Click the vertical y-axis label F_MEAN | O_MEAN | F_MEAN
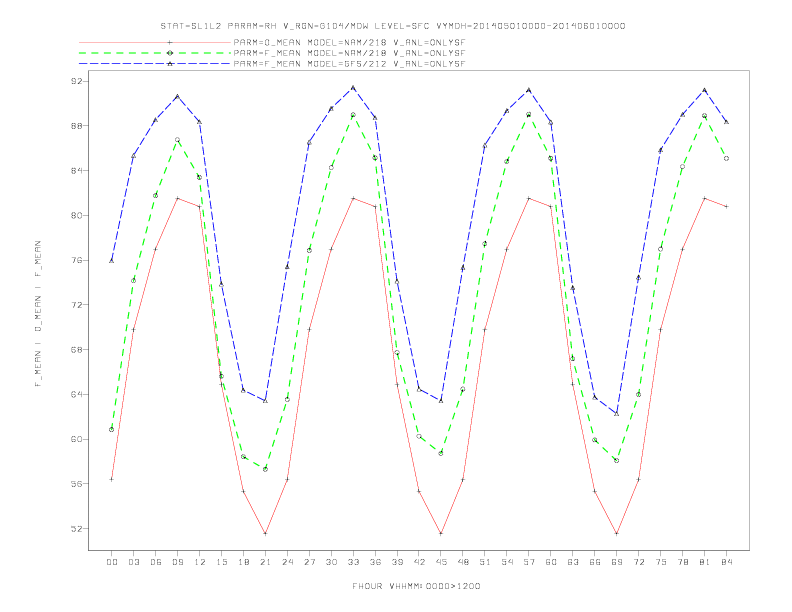The height and width of the screenshot is (612, 792). pyautogui.click(x=38, y=314)
